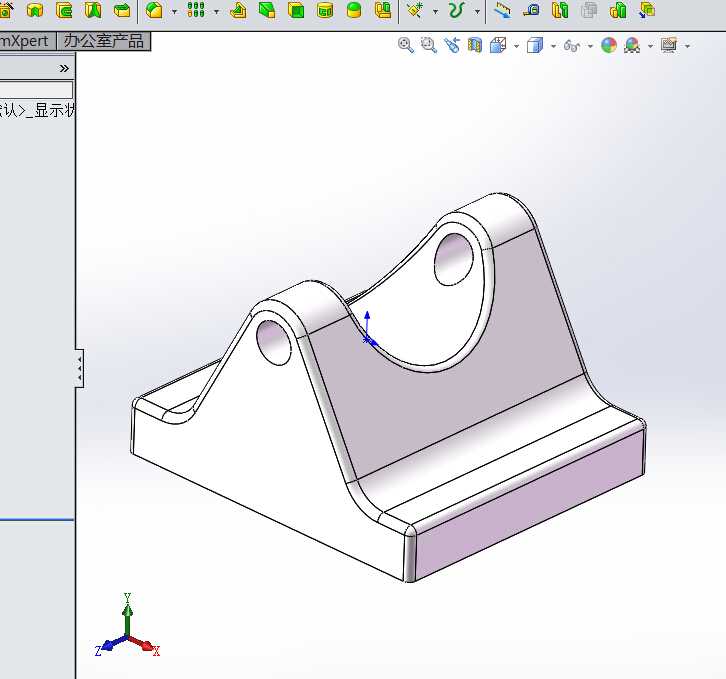Viewport: 726px width, 679px height.
Task: Select the Shell feature tool
Action: click(x=296, y=10)
